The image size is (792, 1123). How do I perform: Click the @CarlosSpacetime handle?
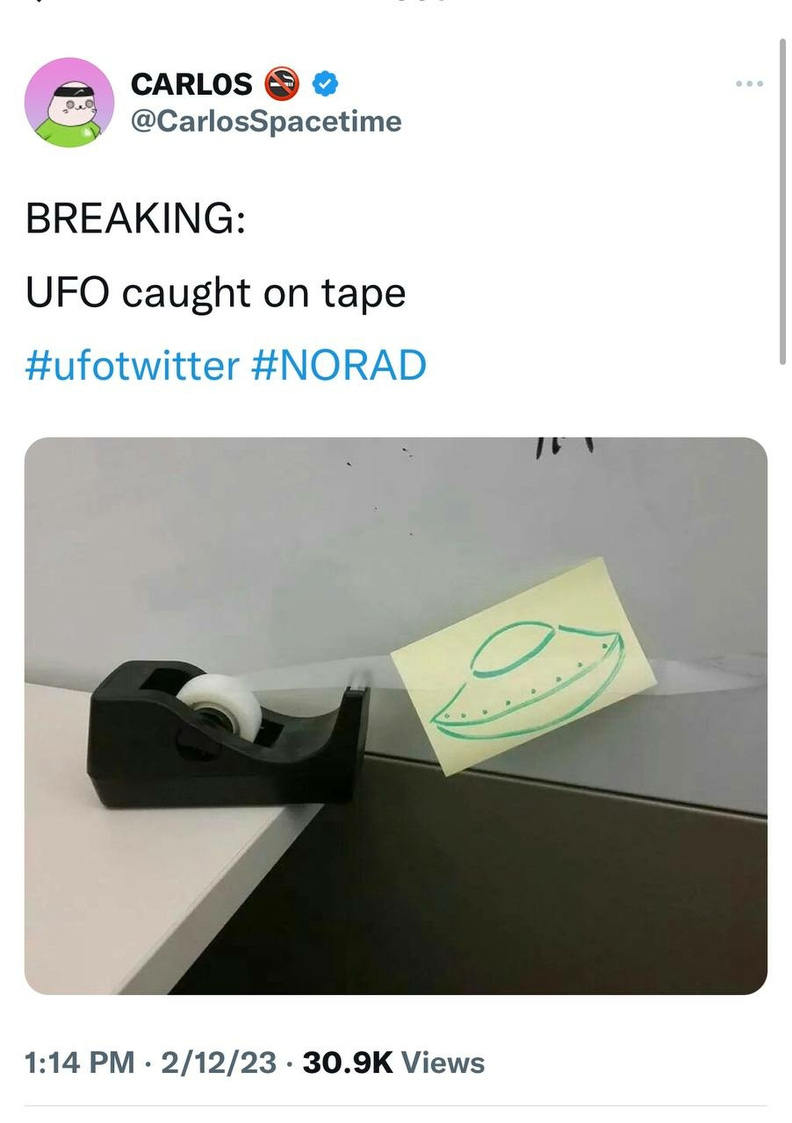tap(266, 121)
